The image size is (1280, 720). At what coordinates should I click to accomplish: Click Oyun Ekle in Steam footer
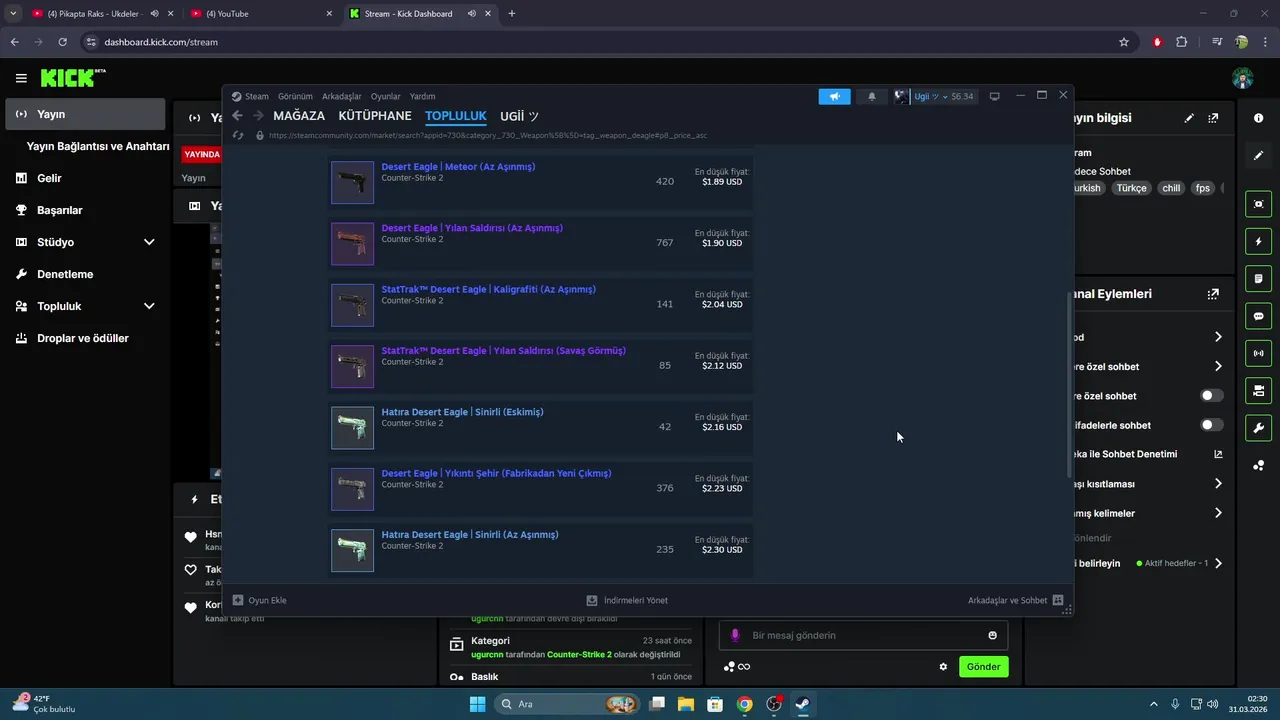[x=259, y=600]
